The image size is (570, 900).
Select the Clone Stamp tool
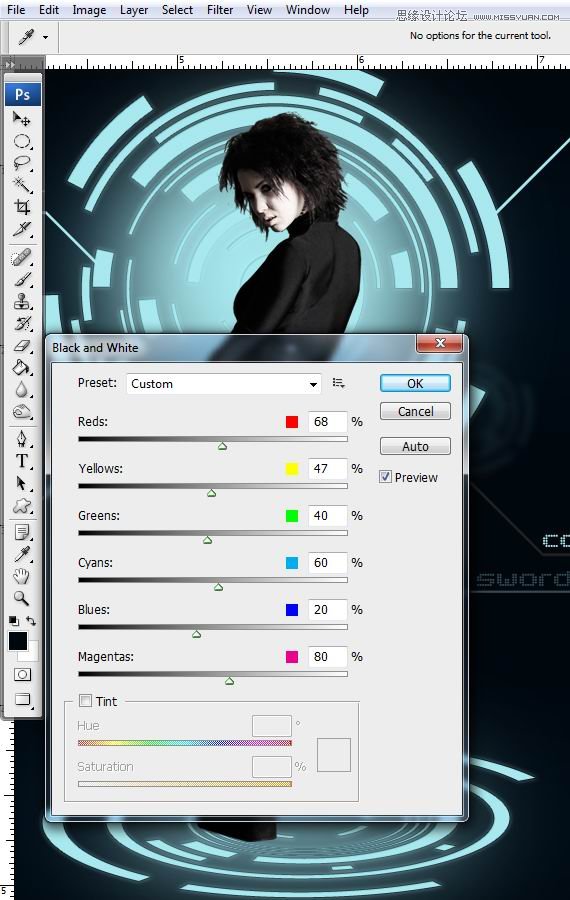point(22,301)
